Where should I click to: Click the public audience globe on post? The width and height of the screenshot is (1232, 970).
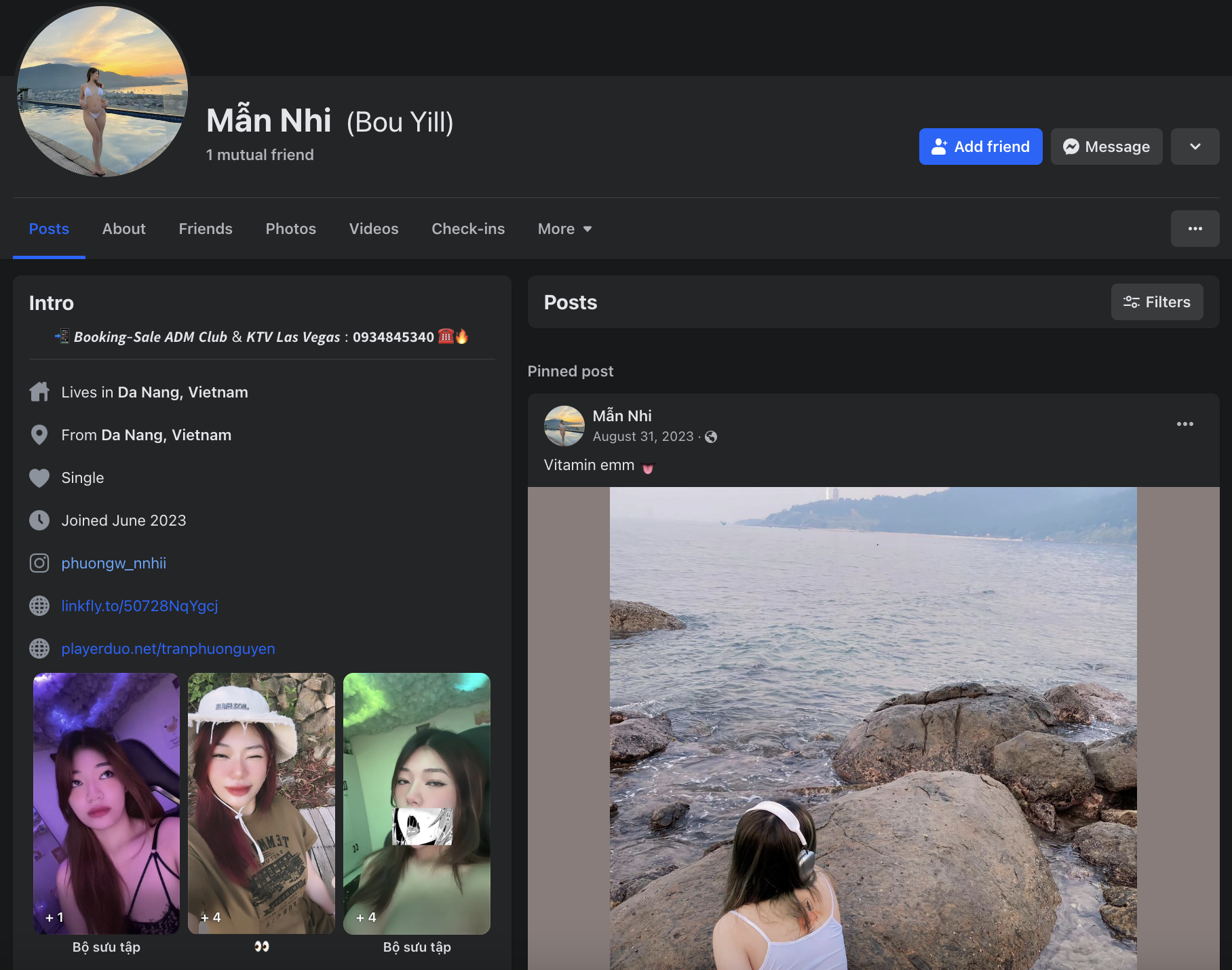(x=711, y=437)
